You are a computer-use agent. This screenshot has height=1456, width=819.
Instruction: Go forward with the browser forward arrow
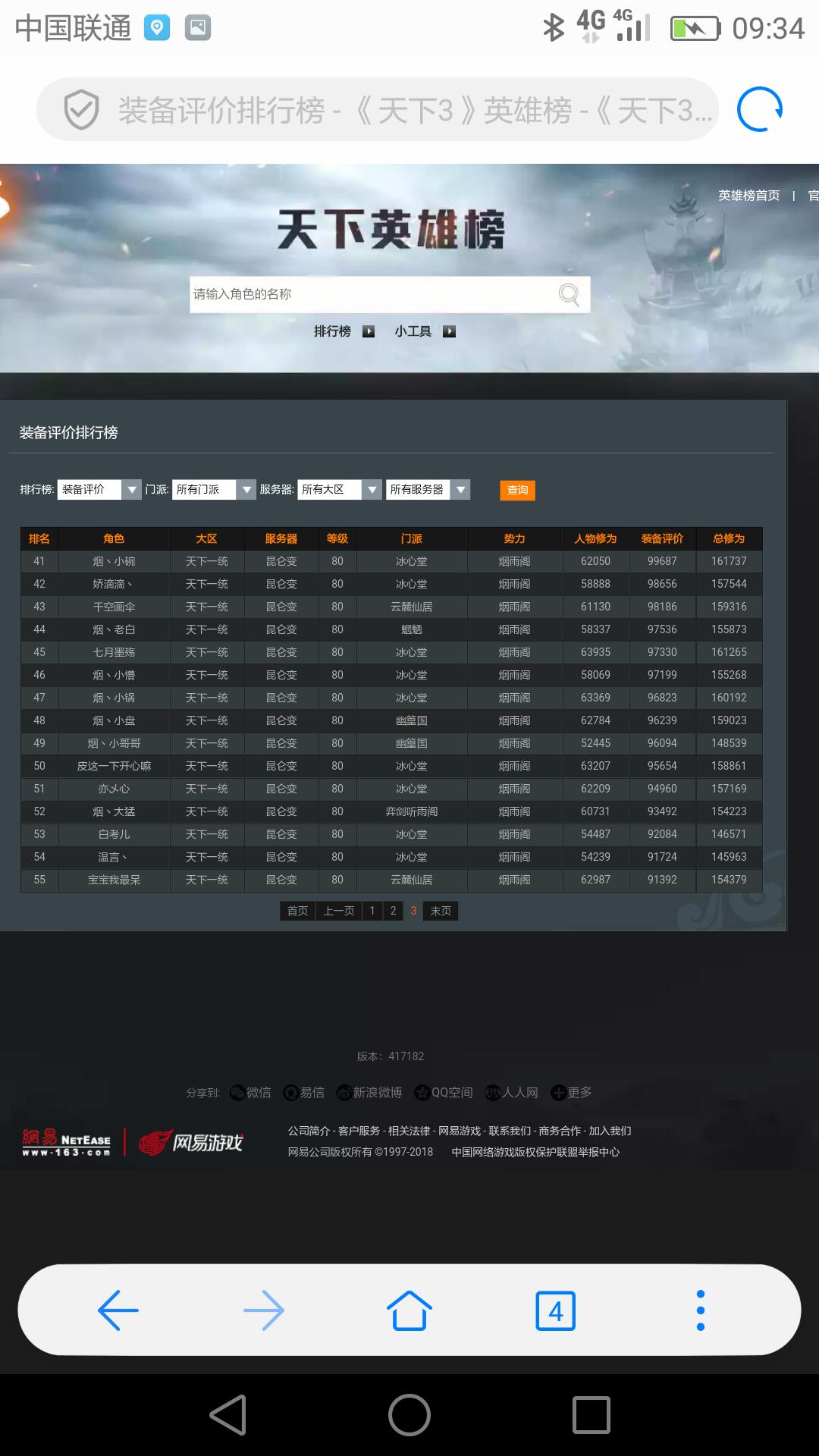click(264, 1310)
